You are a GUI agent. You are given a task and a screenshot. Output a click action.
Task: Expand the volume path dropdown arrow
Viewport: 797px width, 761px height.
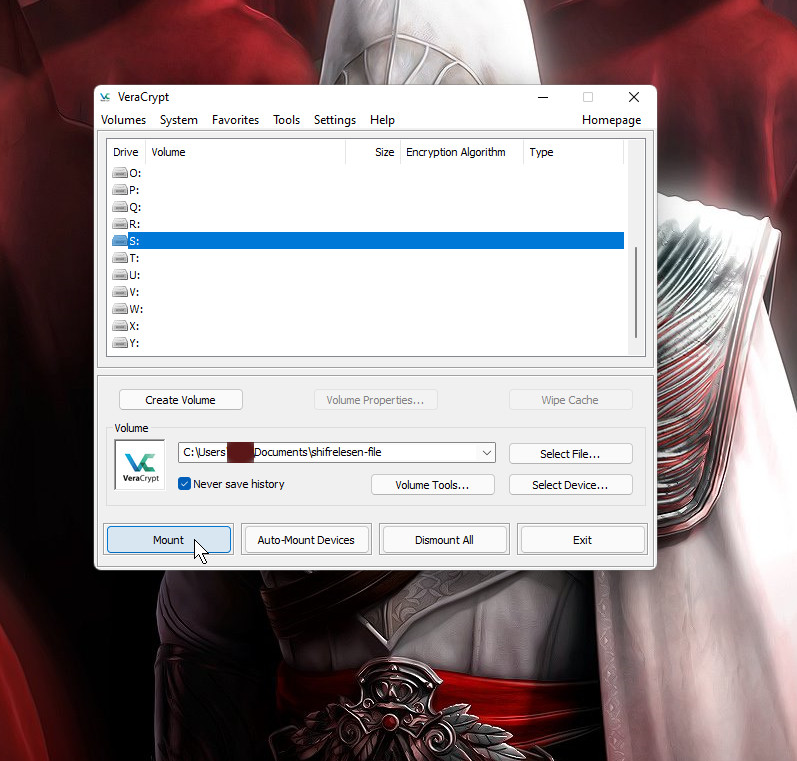point(486,452)
